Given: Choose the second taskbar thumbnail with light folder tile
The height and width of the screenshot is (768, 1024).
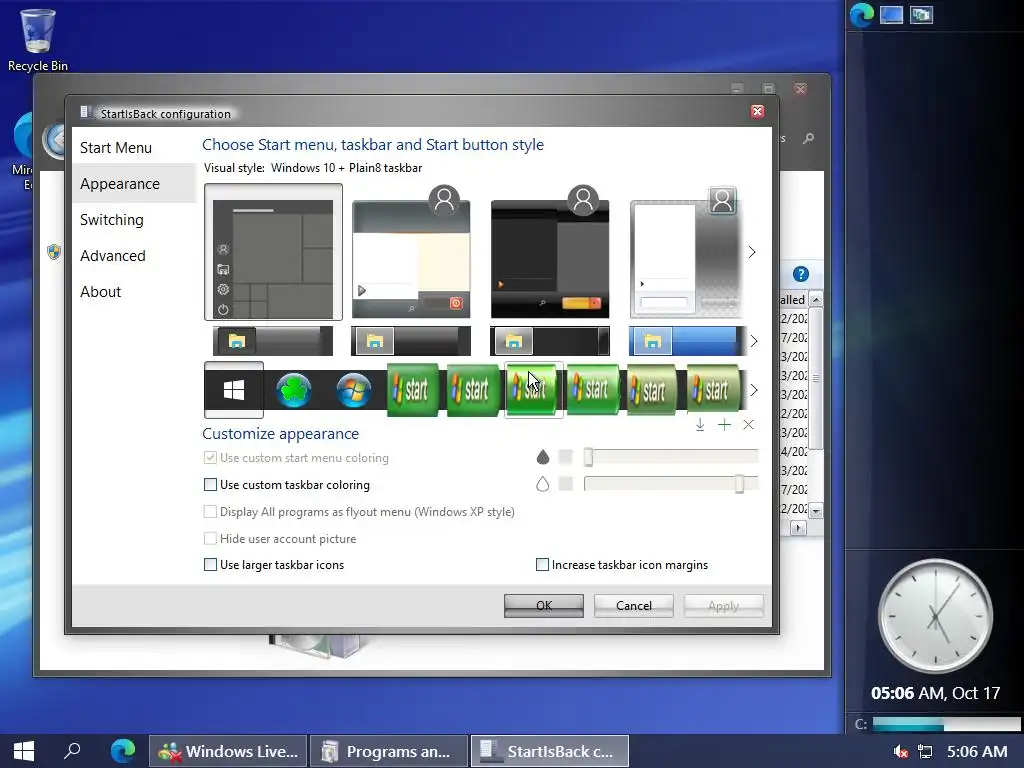Looking at the screenshot, I should pyautogui.click(x=411, y=341).
